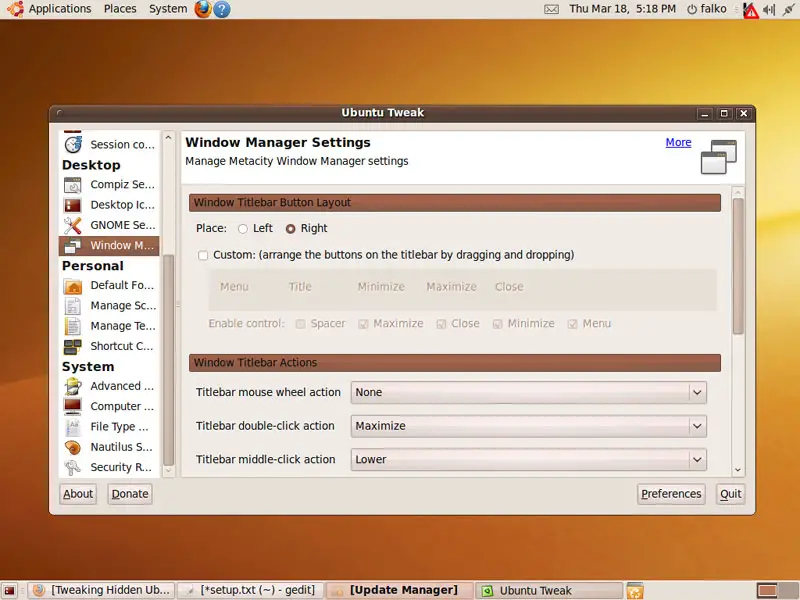Click the settings pane vertical scrollbar thumb
Viewport: 800px width, 600px height.
738,266
